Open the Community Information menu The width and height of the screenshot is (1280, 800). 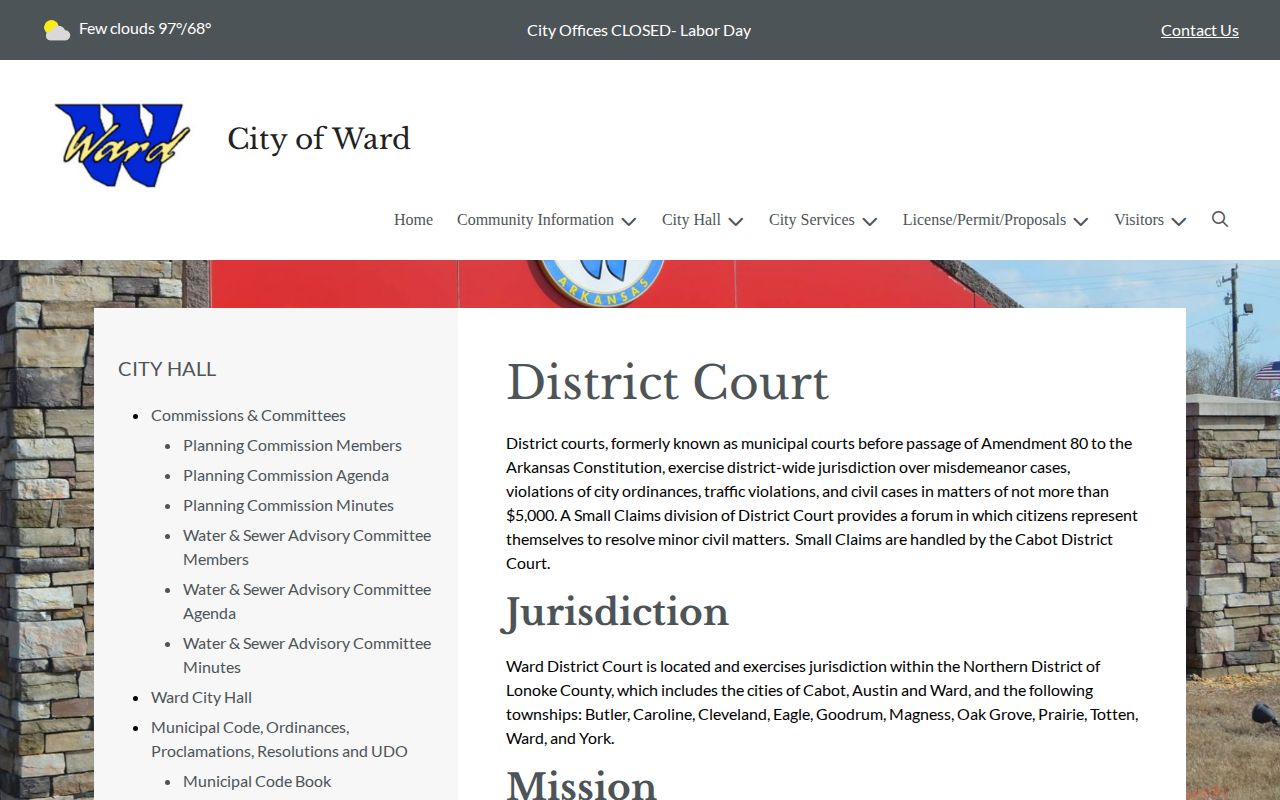[x=535, y=220]
